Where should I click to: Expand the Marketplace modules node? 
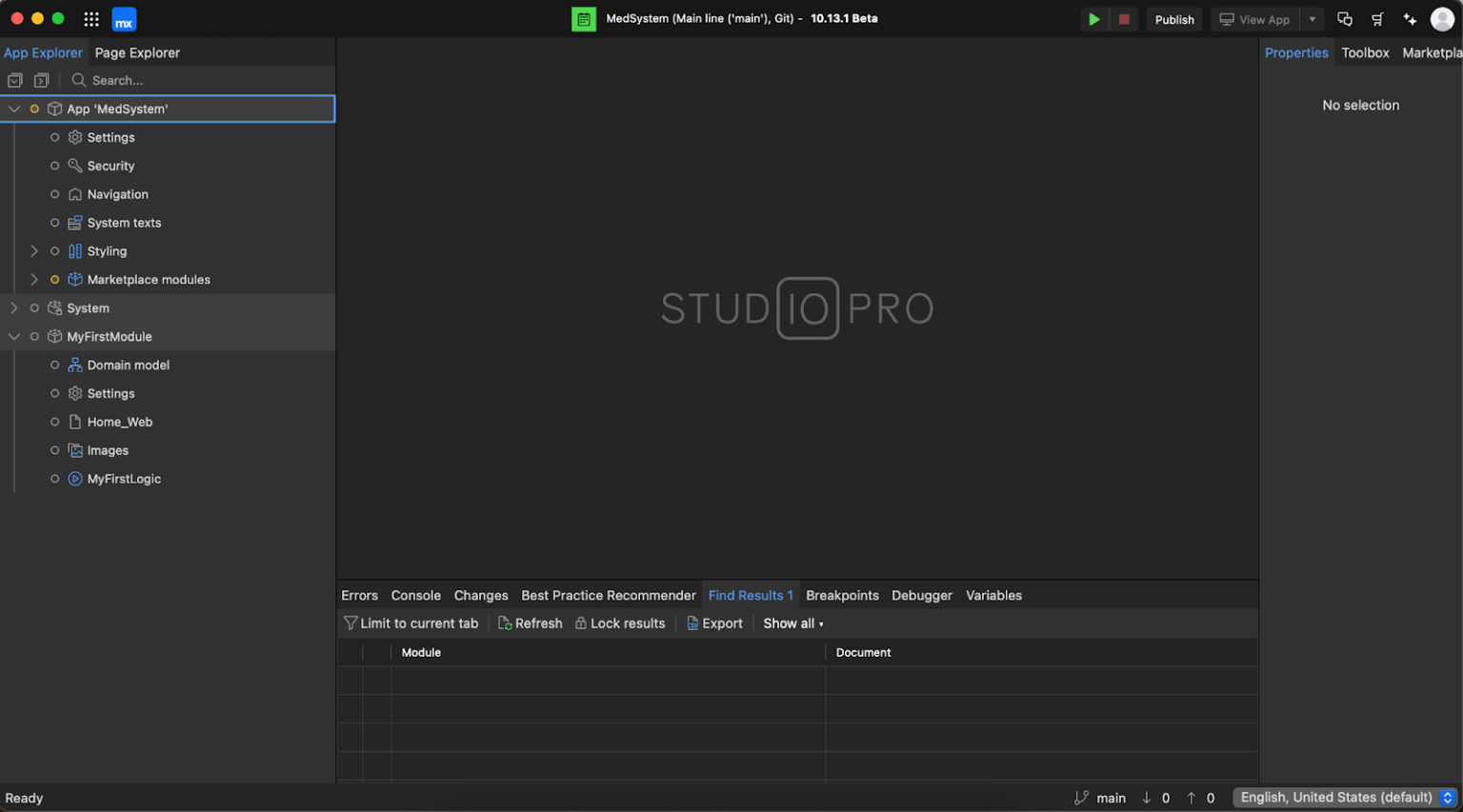pyautogui.click(x=34, y=279)
